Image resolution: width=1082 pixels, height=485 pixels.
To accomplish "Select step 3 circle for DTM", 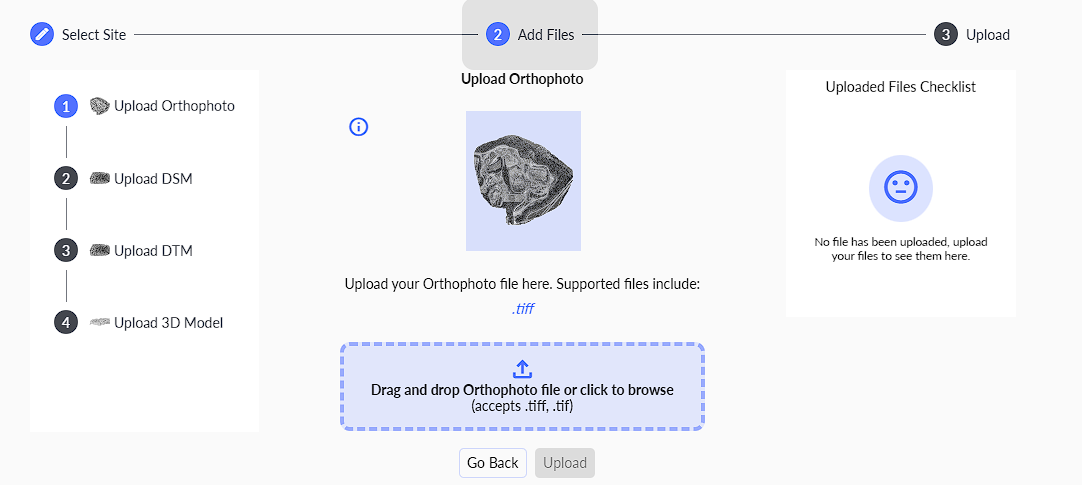I will pyautogui.click(x=66, y=250).
